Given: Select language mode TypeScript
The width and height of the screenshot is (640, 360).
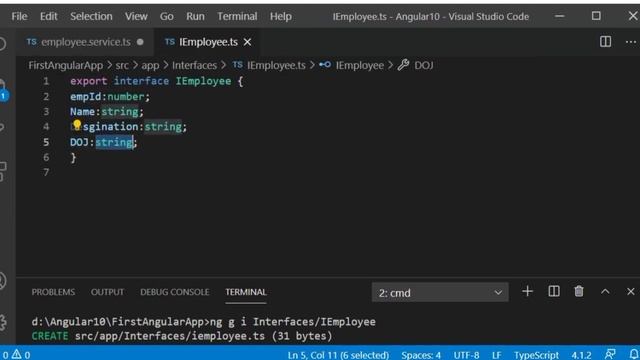Looking at the screenshot, I should (536, 355).
